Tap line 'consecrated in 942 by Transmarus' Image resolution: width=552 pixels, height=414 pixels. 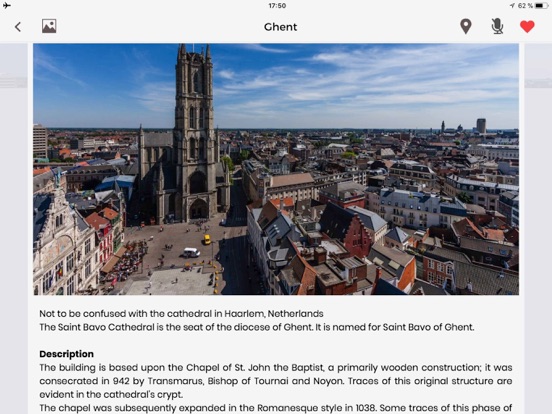(x=276, y=381)
